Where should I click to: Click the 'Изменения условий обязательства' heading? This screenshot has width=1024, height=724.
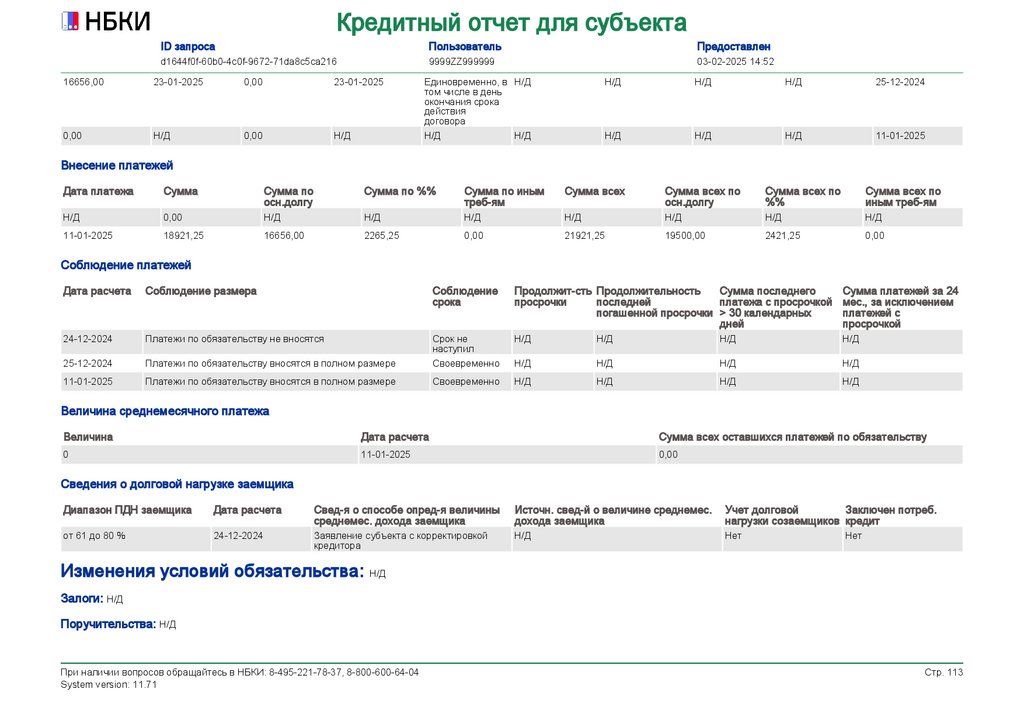210,571
